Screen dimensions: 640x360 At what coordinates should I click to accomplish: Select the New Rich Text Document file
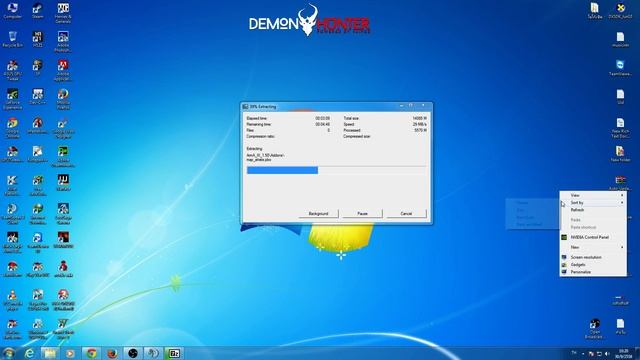pyautogui.click(x=620, y=128)
